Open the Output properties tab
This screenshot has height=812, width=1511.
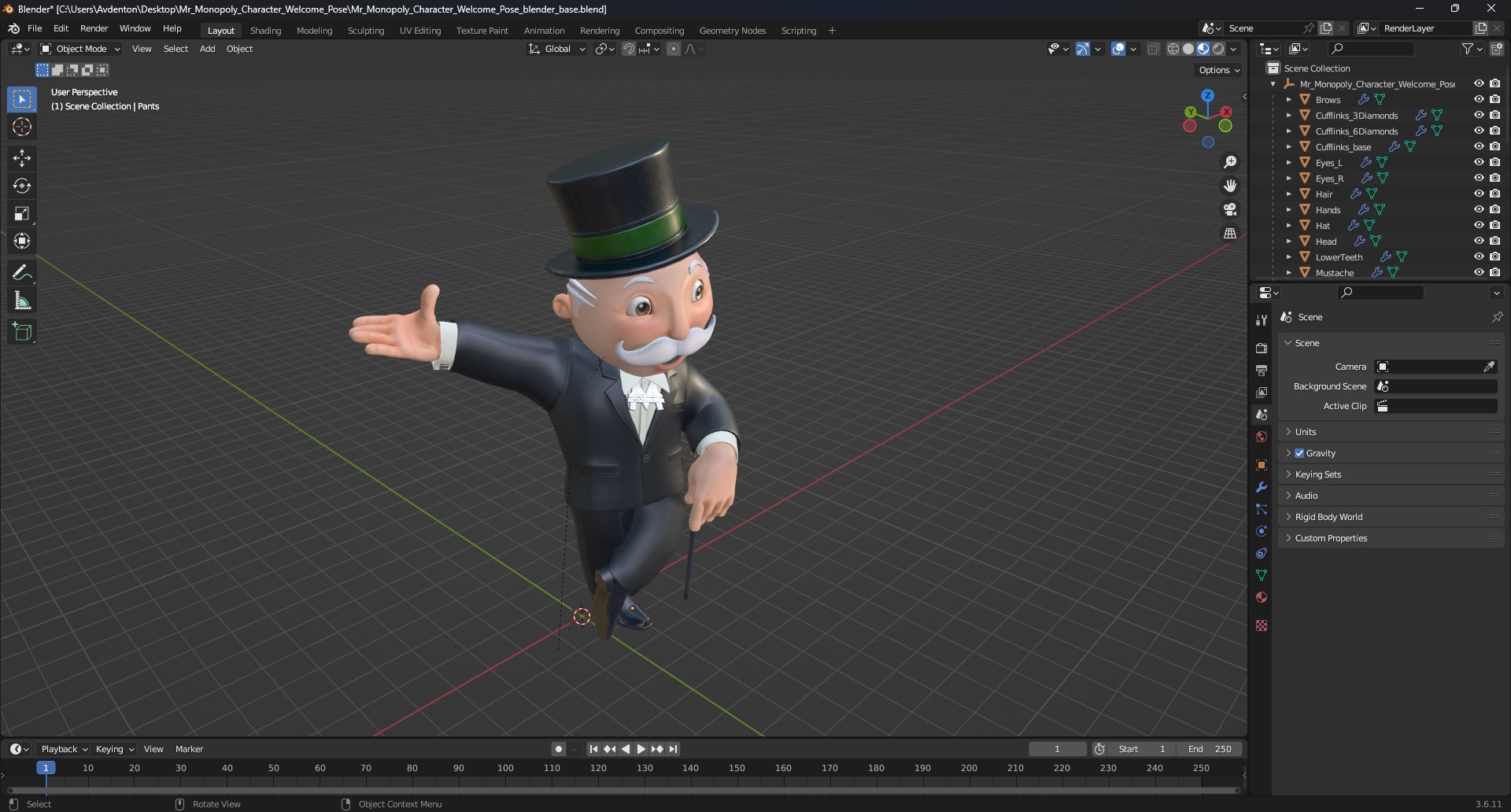pos(1262,370)
